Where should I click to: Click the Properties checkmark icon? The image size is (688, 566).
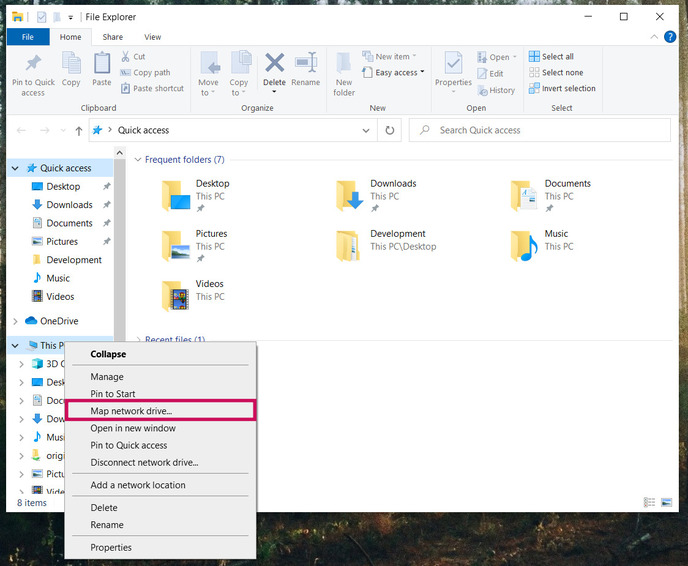[x=453, y=64]
